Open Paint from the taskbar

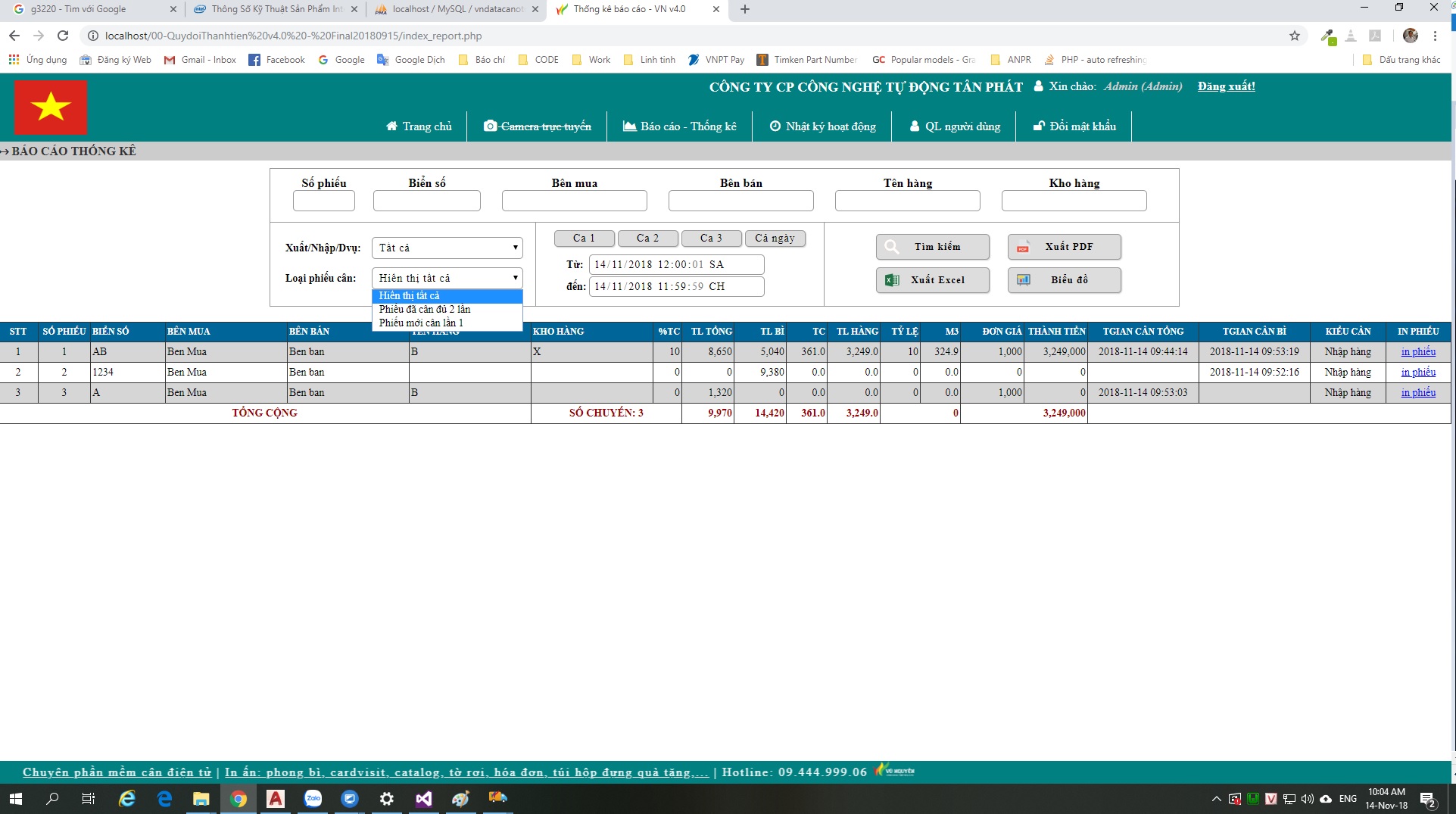460,799
